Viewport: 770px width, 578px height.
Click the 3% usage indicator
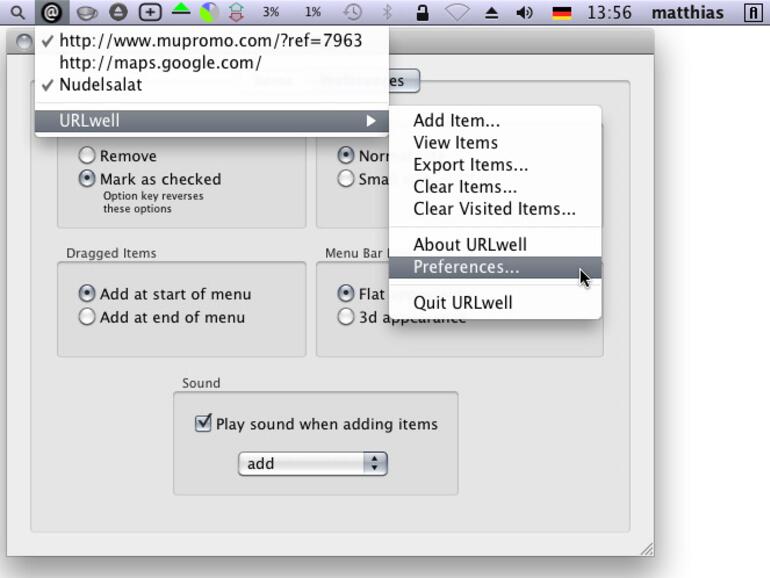tap(271, 12)
